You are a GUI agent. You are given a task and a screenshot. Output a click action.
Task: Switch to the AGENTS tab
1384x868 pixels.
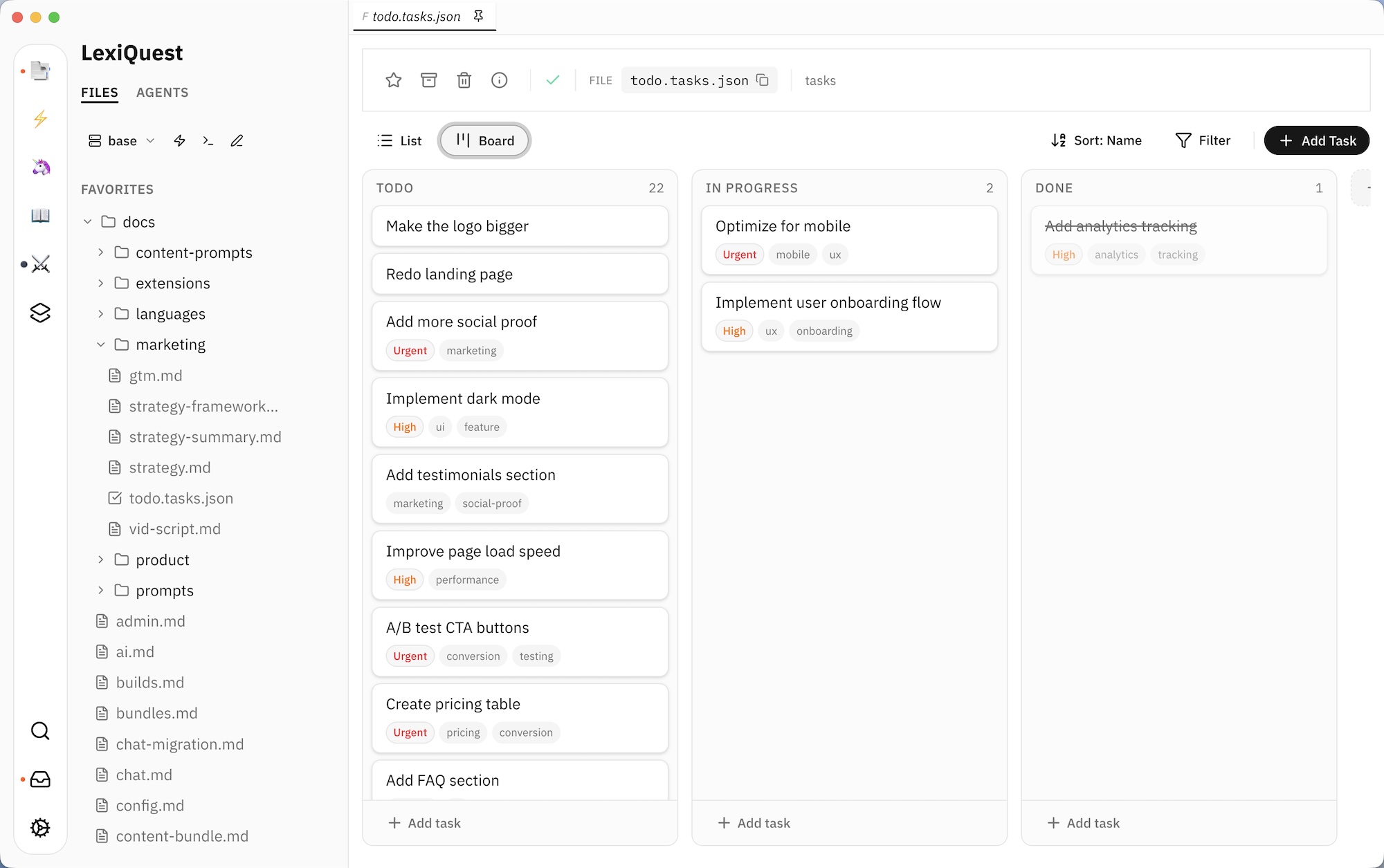[x=162, y=93]
